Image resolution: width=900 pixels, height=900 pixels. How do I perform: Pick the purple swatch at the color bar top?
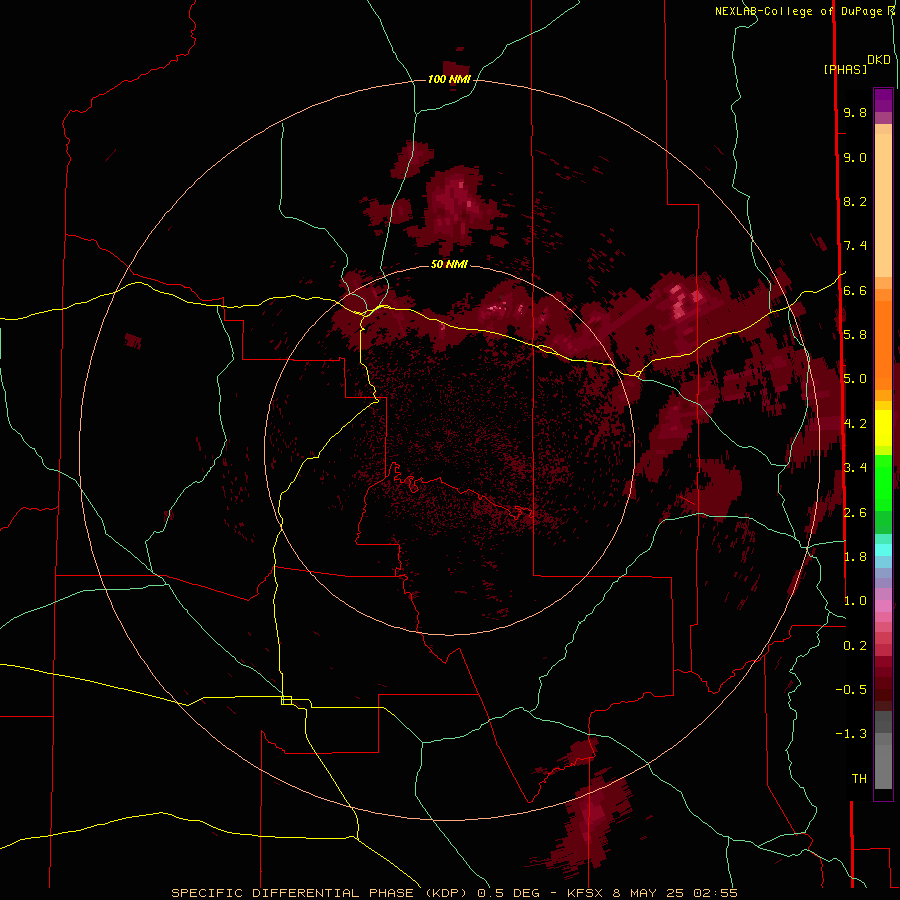883,100
